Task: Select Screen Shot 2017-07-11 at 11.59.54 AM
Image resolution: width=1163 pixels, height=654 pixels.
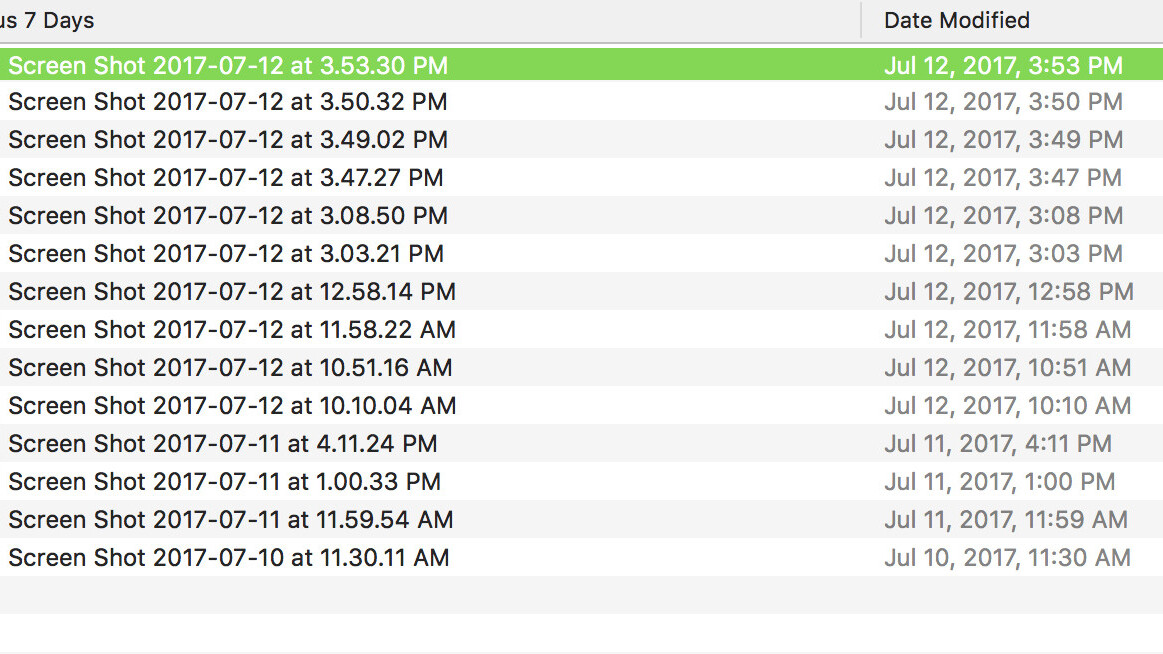Action: click(231, 520)
